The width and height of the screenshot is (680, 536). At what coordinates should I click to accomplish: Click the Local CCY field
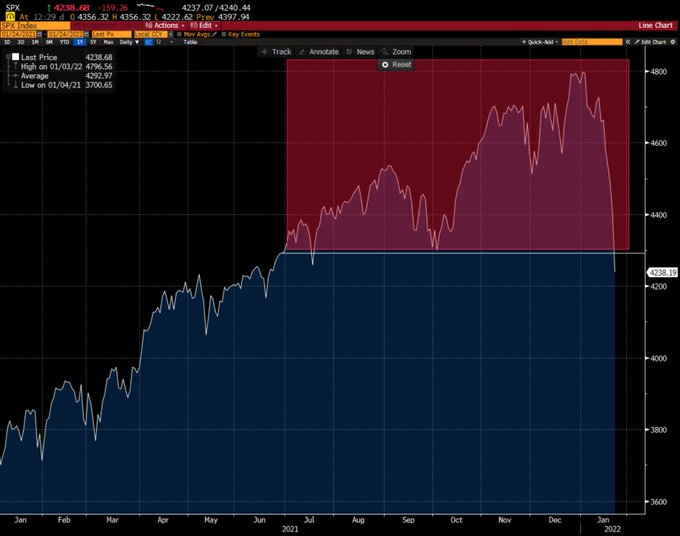(150, 34)
